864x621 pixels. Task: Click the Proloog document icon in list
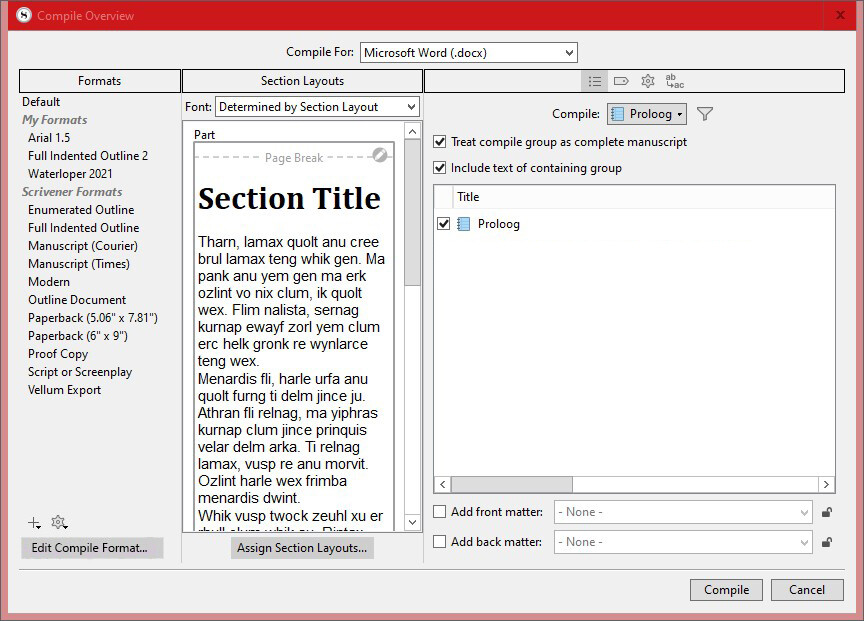click(x=463, y=224)
